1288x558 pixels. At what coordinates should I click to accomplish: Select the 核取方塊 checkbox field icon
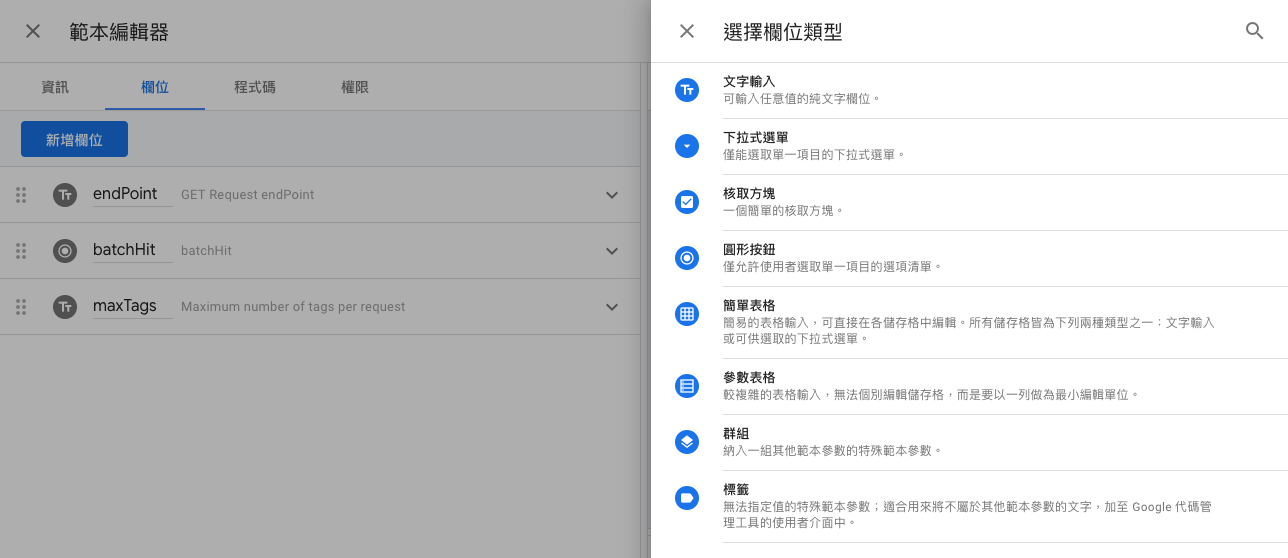(687, 202)
